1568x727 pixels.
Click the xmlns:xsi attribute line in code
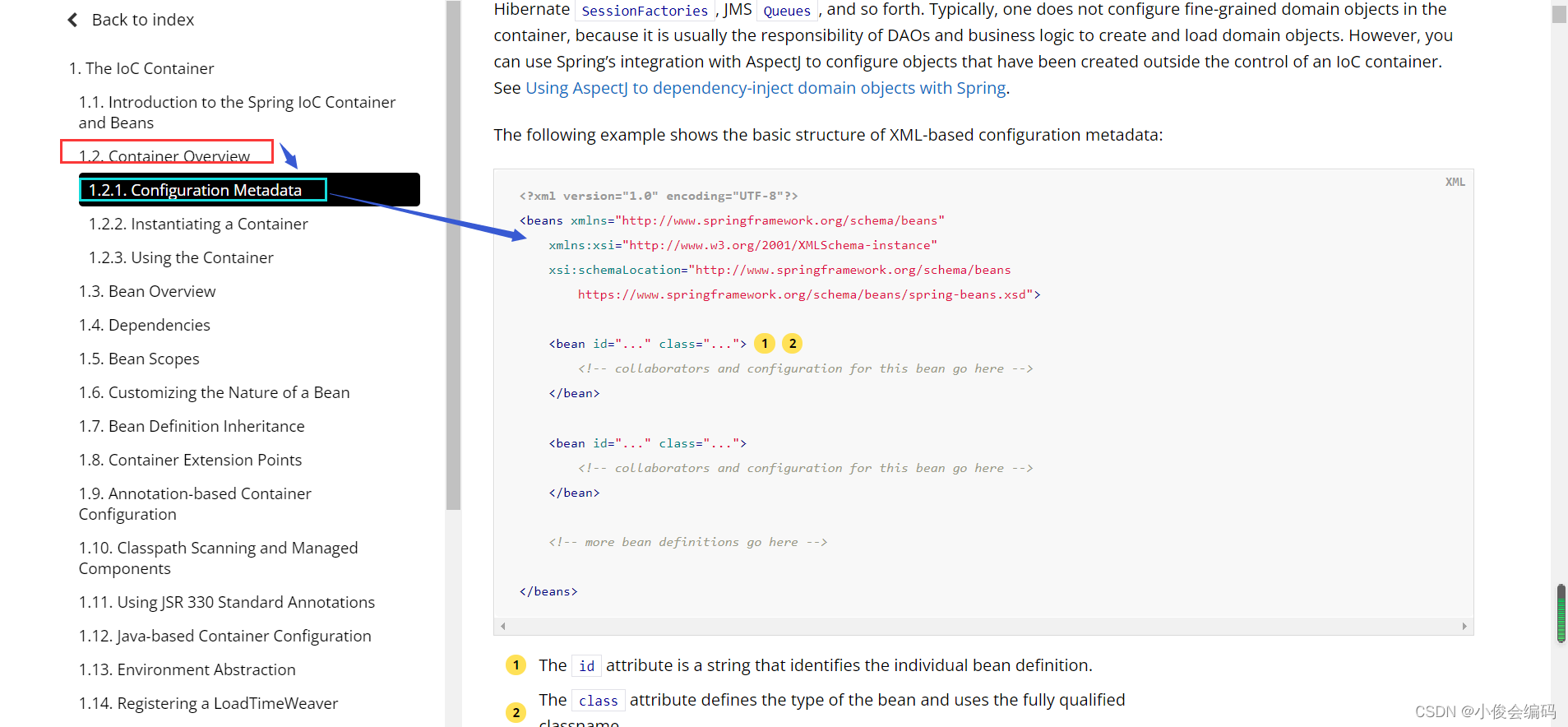point(743,245)
